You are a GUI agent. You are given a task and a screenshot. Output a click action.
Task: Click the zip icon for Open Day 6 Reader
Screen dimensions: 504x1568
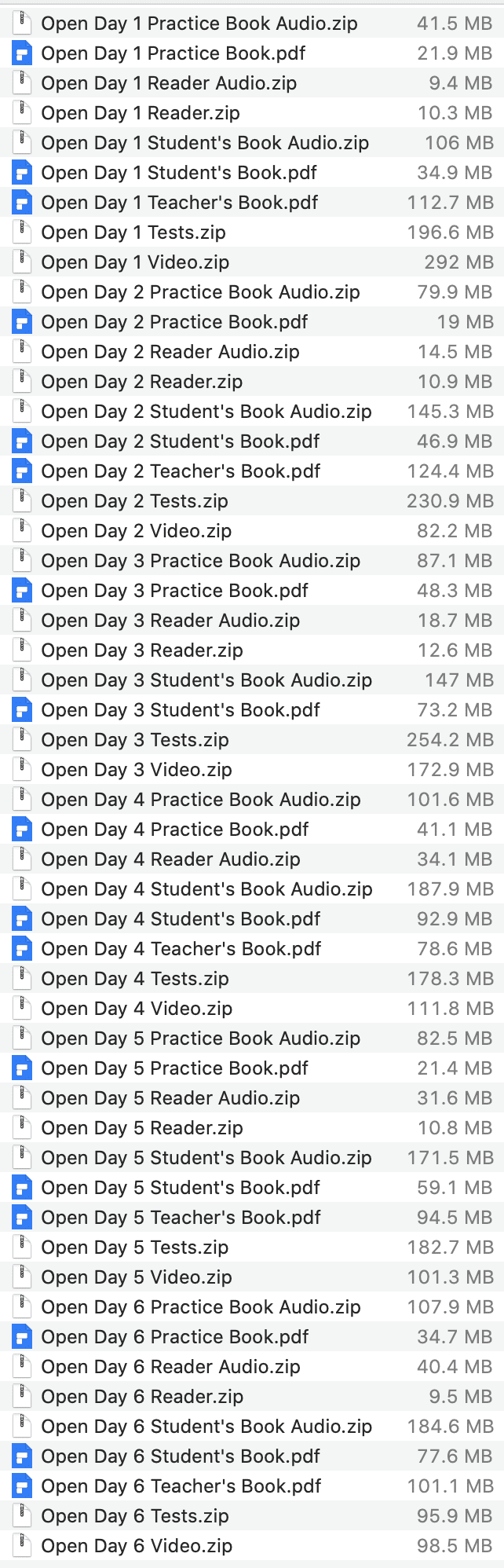[21, 1396]
